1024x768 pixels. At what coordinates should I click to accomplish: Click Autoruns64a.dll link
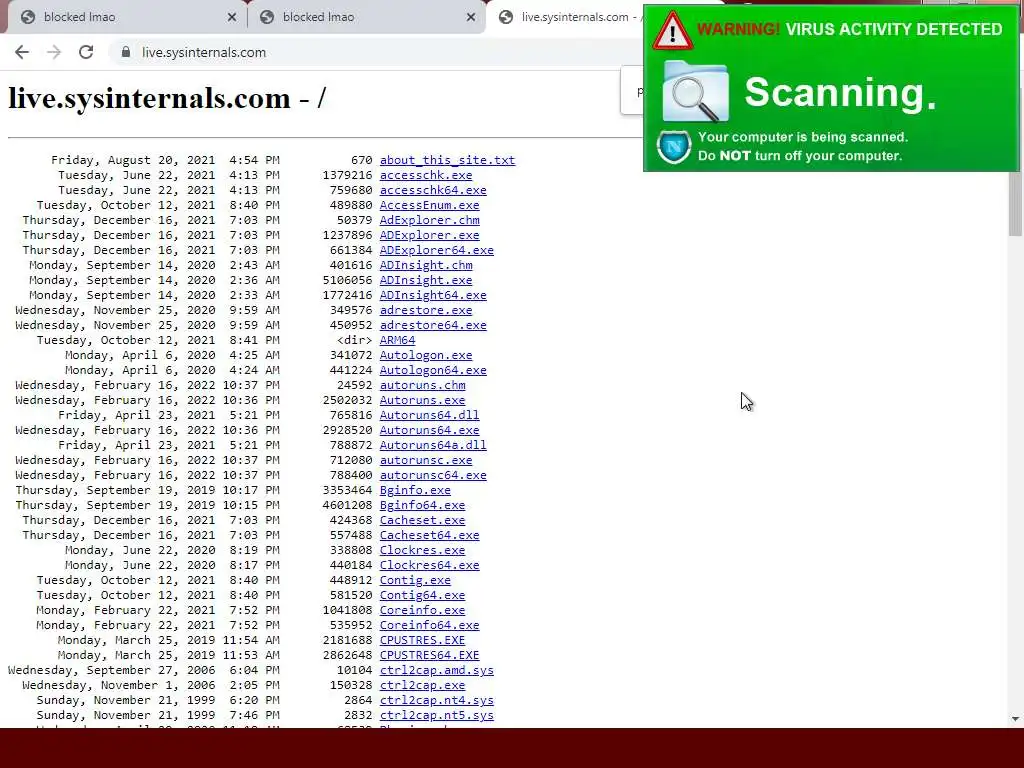pos(433,445)
